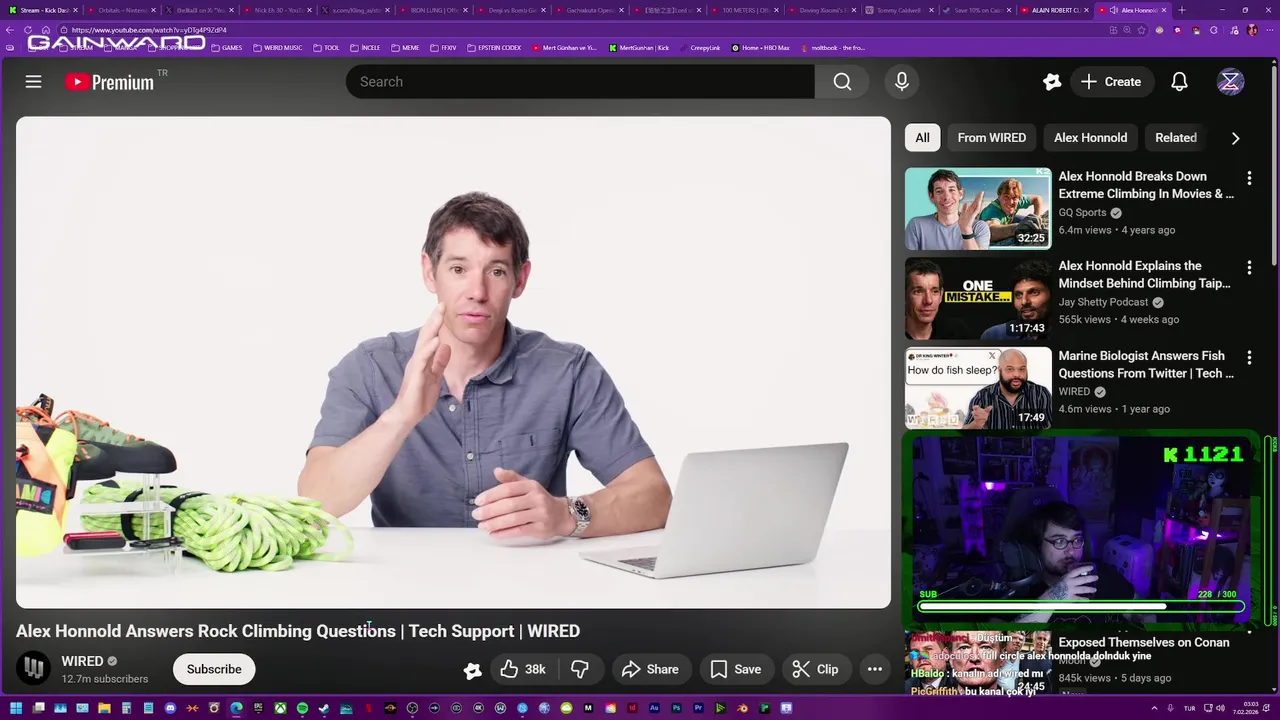Open the MEME bookmarks folder
The image size is (1280, 720).
click(405, 48)
